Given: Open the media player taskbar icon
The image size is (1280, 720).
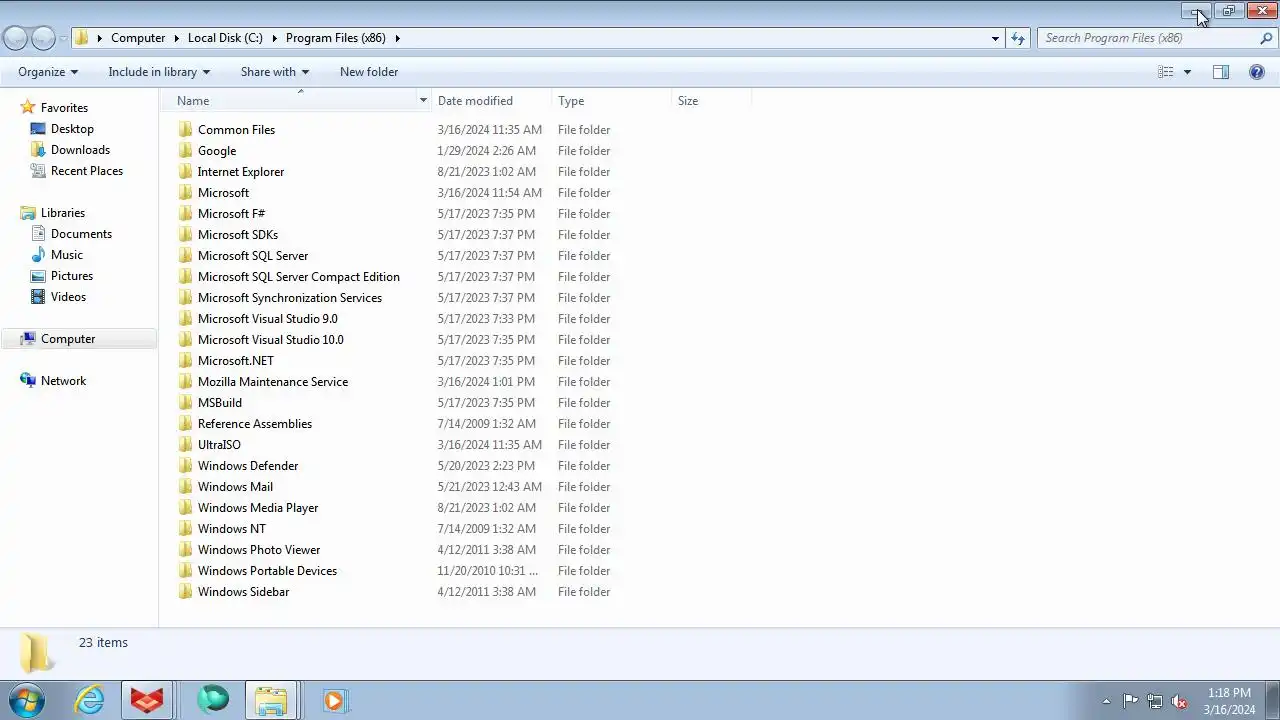Looking at the screenshot, I should [333, 700].
